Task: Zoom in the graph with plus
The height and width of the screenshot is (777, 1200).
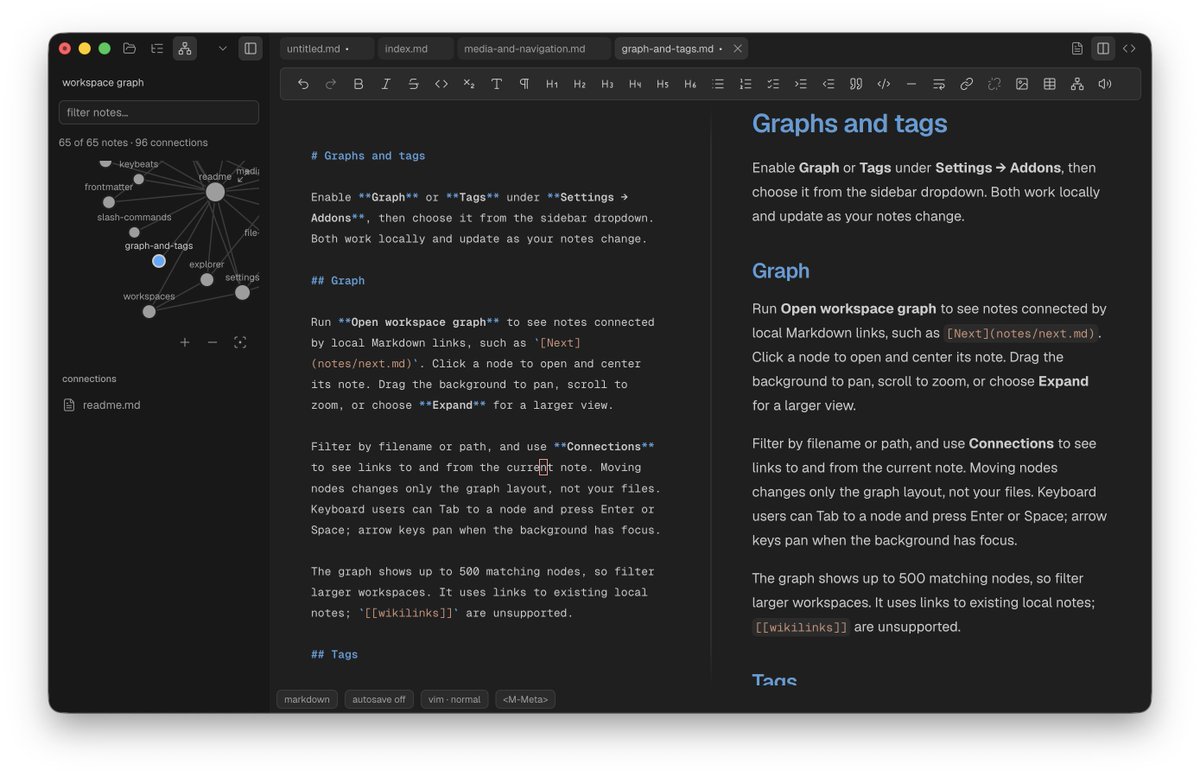Action: (185, 342)
